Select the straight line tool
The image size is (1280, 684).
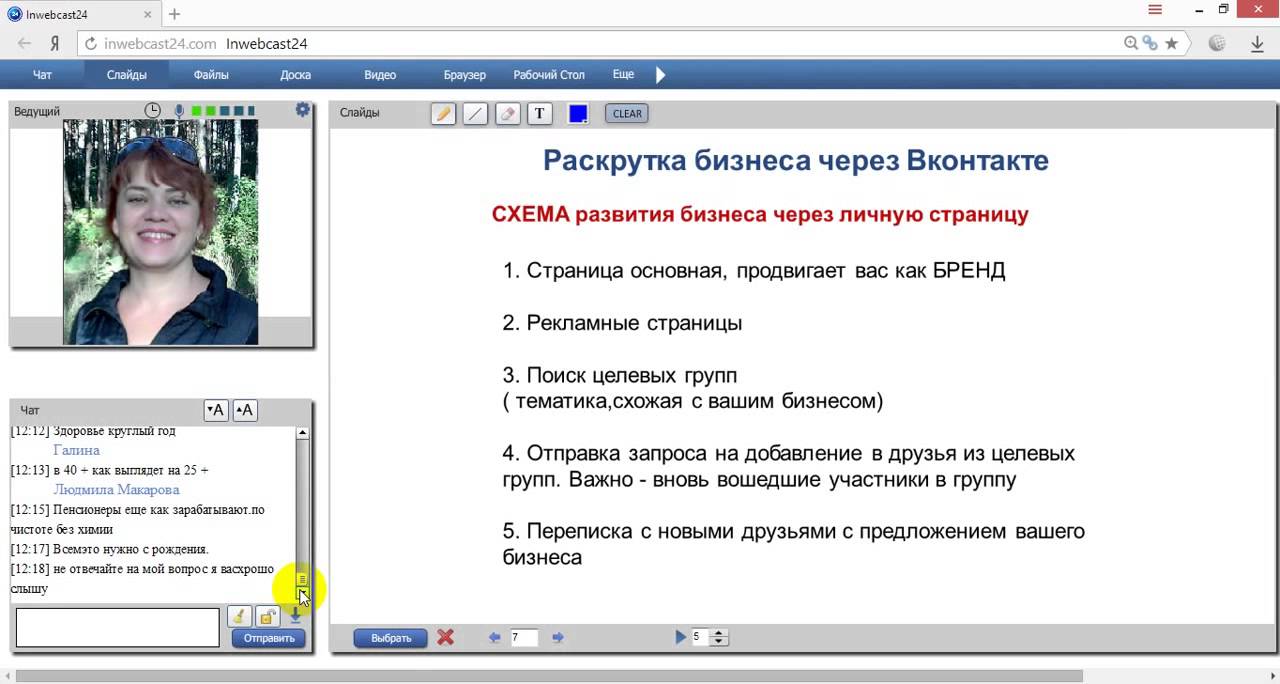point(475,113)
